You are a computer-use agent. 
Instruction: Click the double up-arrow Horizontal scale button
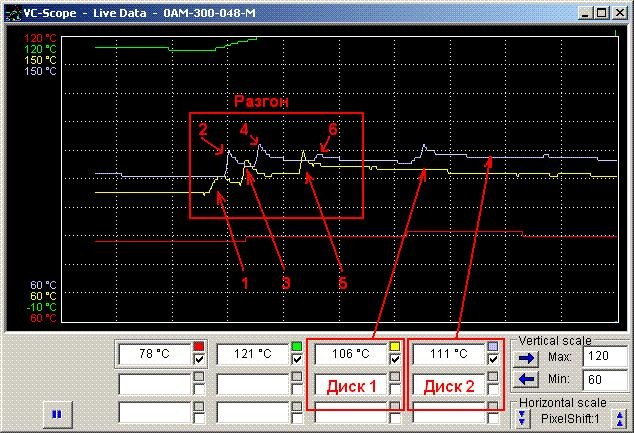point(620,418)
